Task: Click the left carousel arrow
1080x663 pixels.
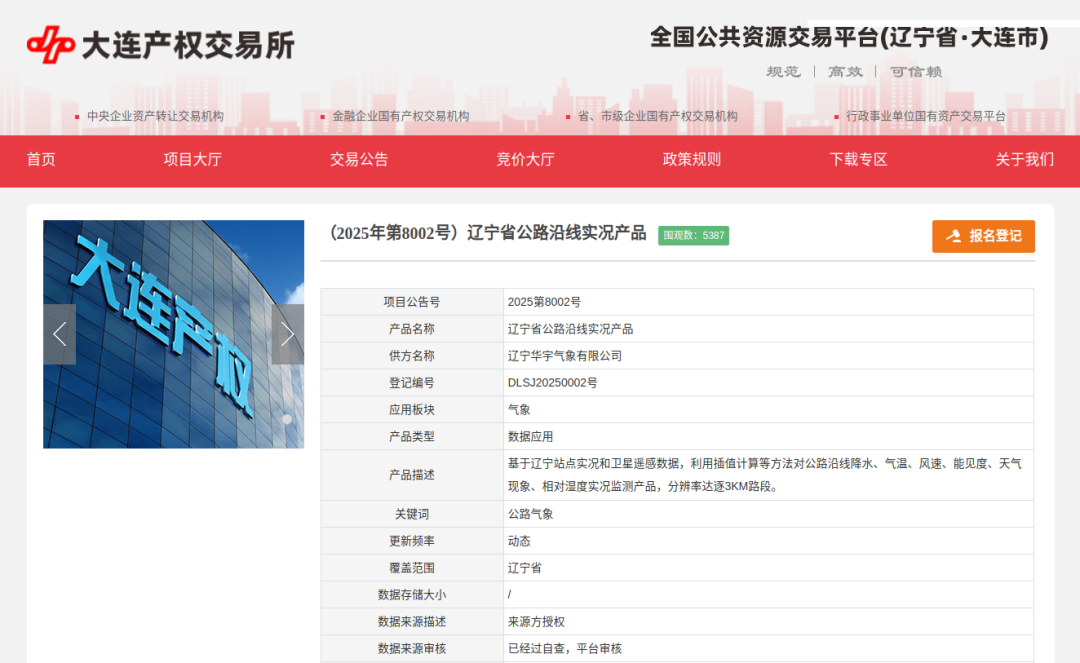Action: coord(59,332)
